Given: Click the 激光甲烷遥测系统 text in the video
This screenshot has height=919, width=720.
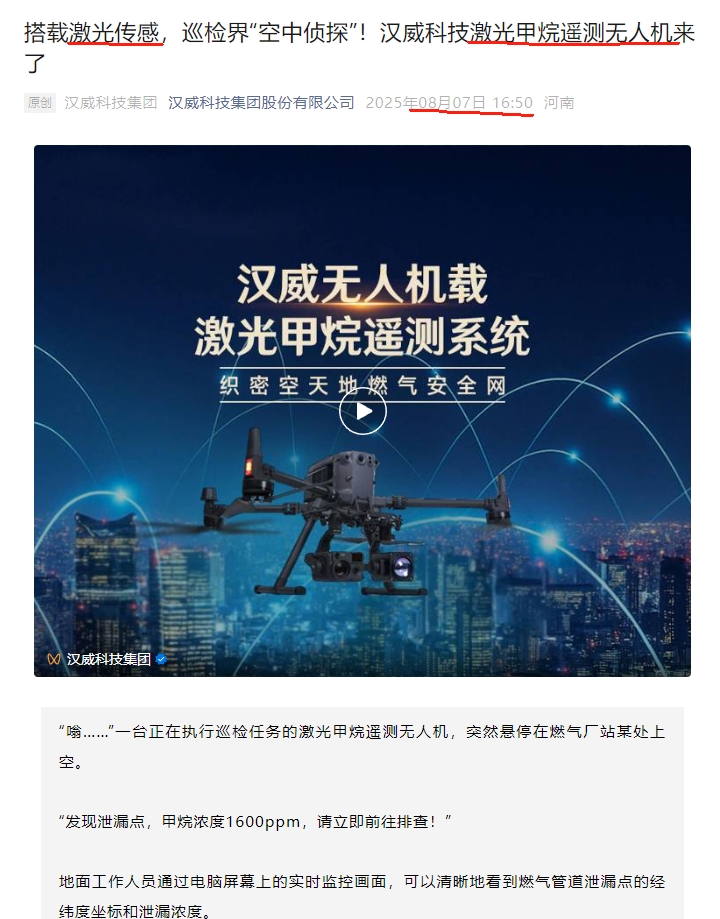Looking at the screenshot, I should (x=362, y=336).
